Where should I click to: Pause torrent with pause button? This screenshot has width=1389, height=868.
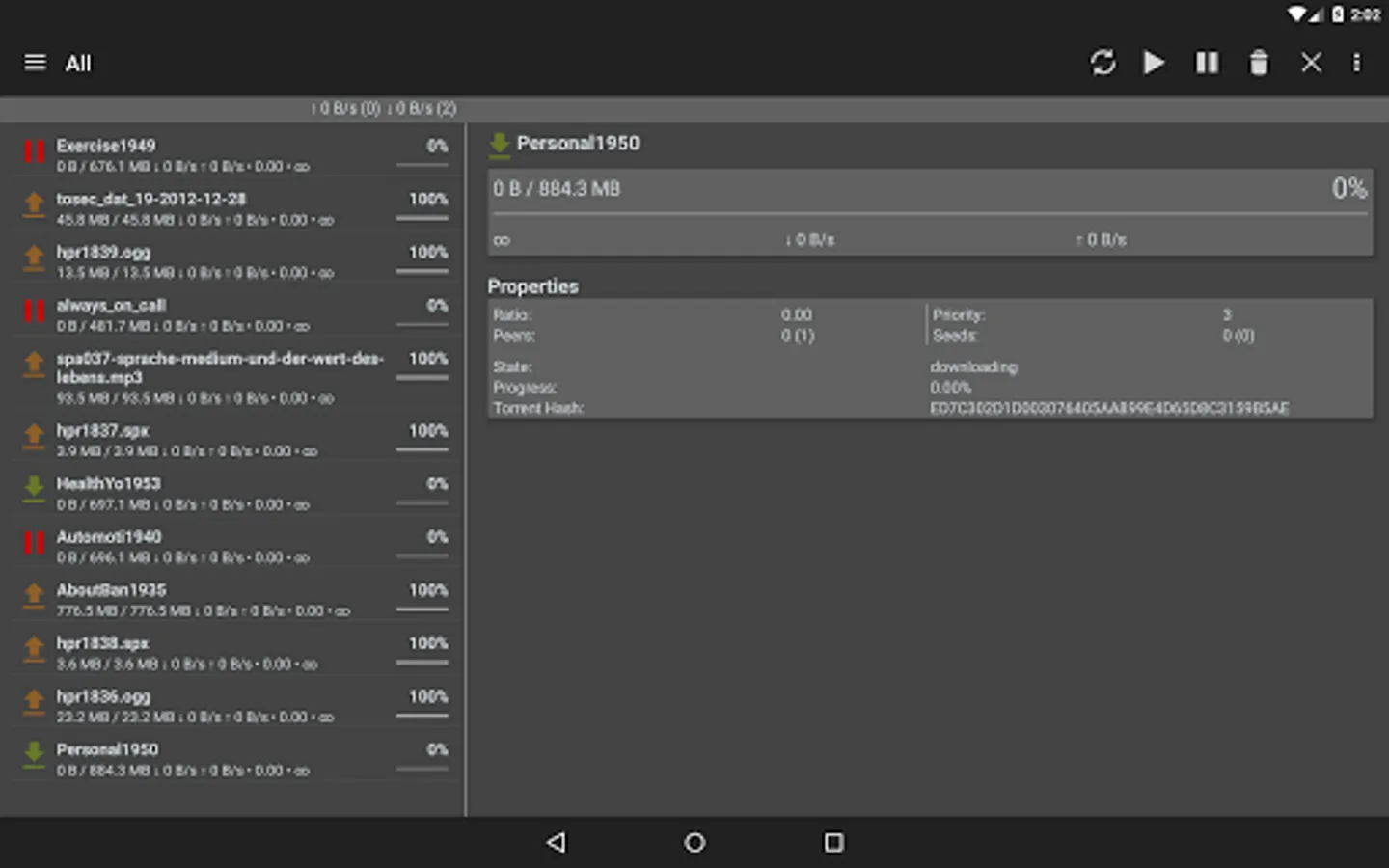(1207, 63)
